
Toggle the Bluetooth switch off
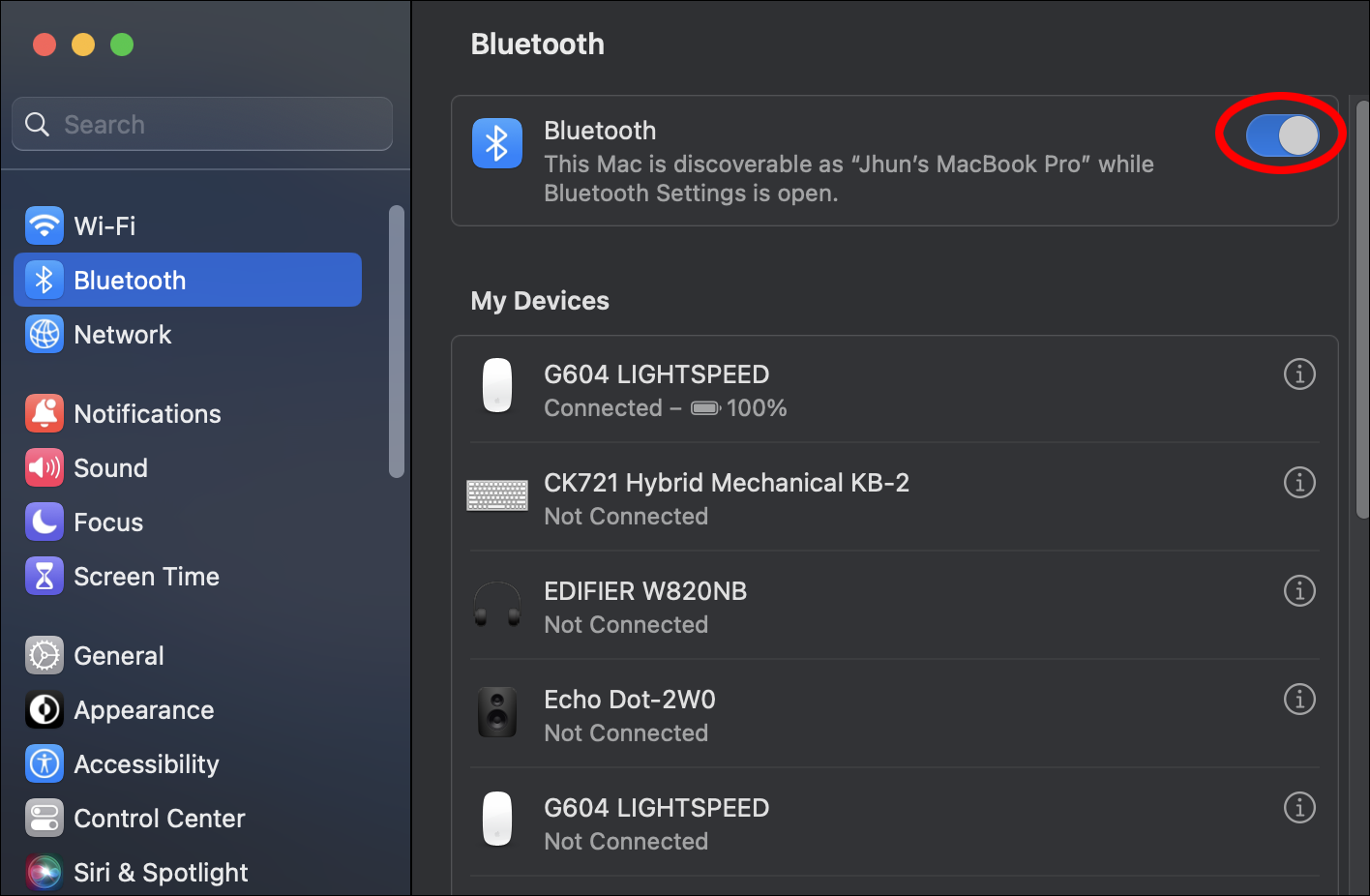click(1282, 135)
